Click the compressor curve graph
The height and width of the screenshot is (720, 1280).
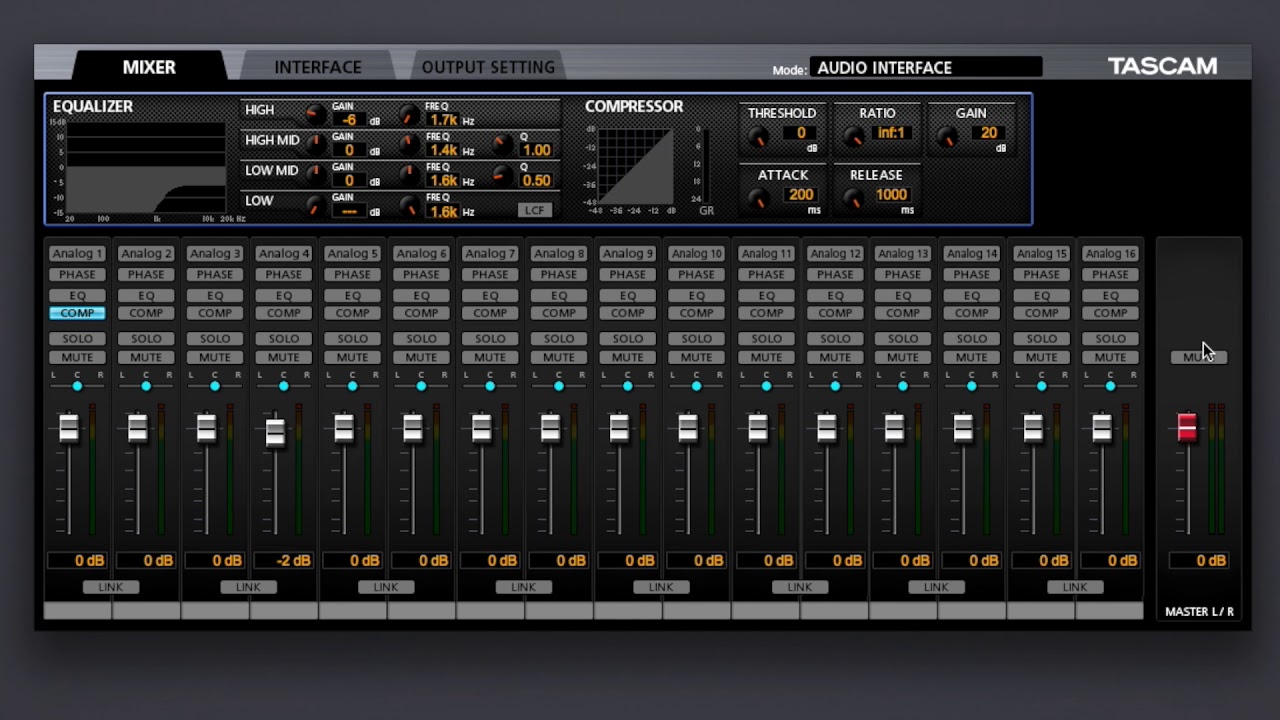coord(636,166)
